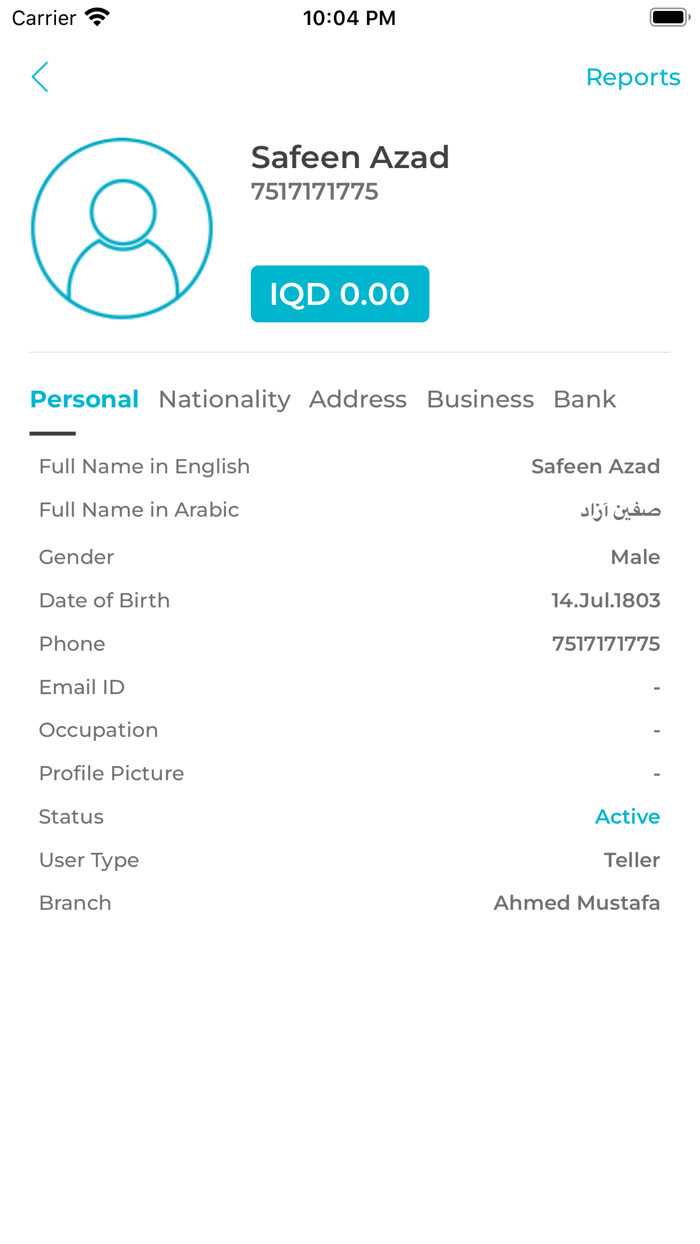Switch to the Nationality tab
Viewport: 700px width, 1244px height.
click(x=224, y=399)
